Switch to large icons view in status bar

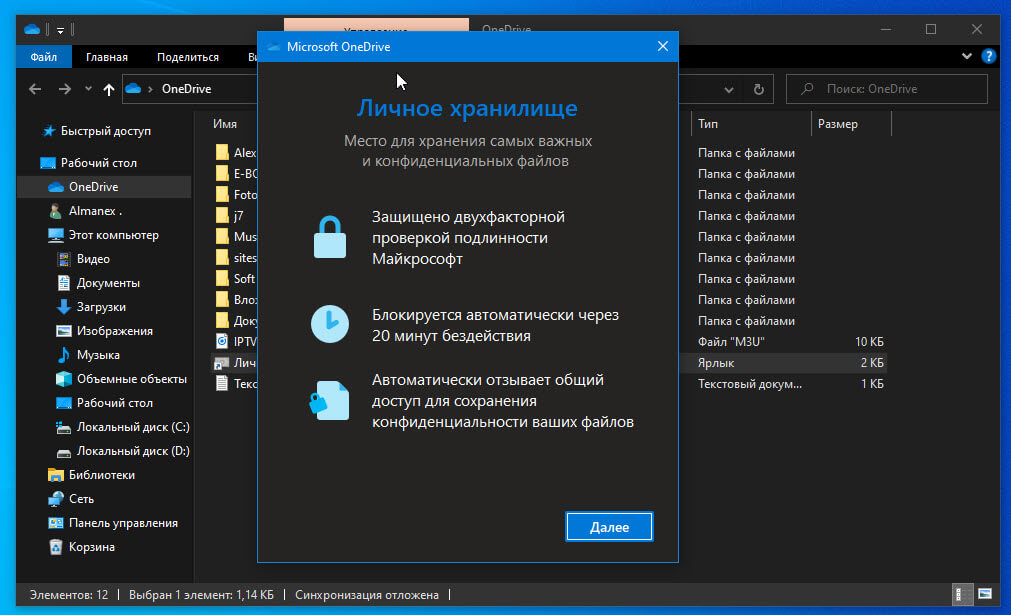coord(985,594)
